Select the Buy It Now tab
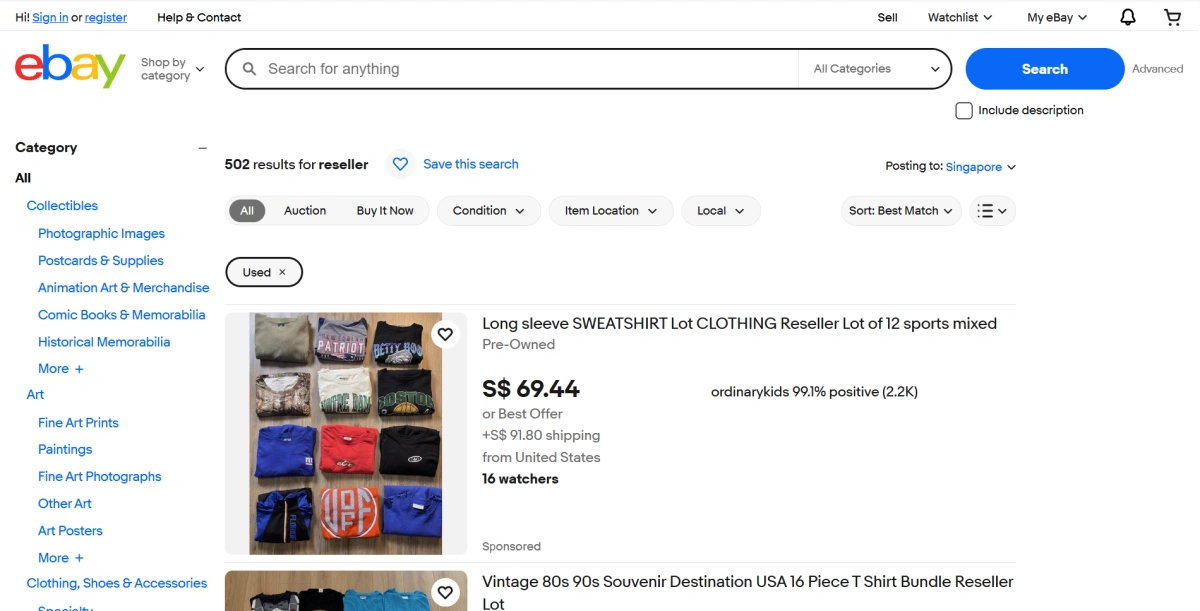Screen dimensions: 1200x611 point(385,211)
